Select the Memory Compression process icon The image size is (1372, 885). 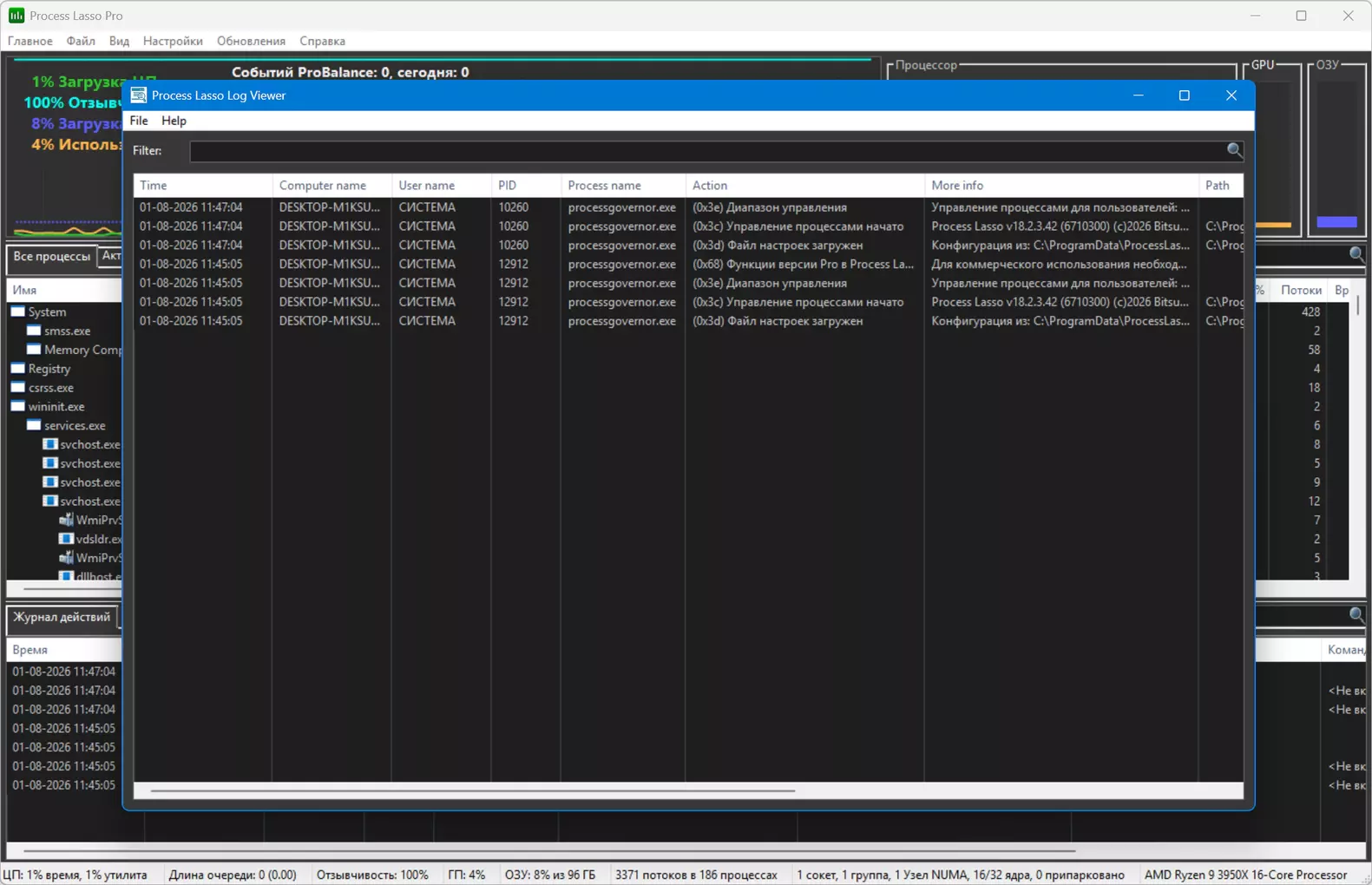click(34, 350)
